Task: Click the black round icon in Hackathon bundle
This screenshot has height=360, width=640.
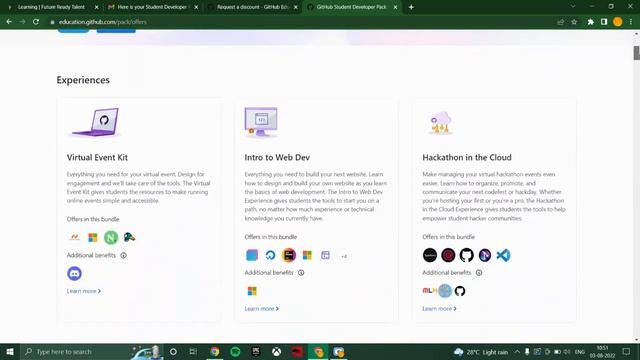Action: tap(430, 255)
